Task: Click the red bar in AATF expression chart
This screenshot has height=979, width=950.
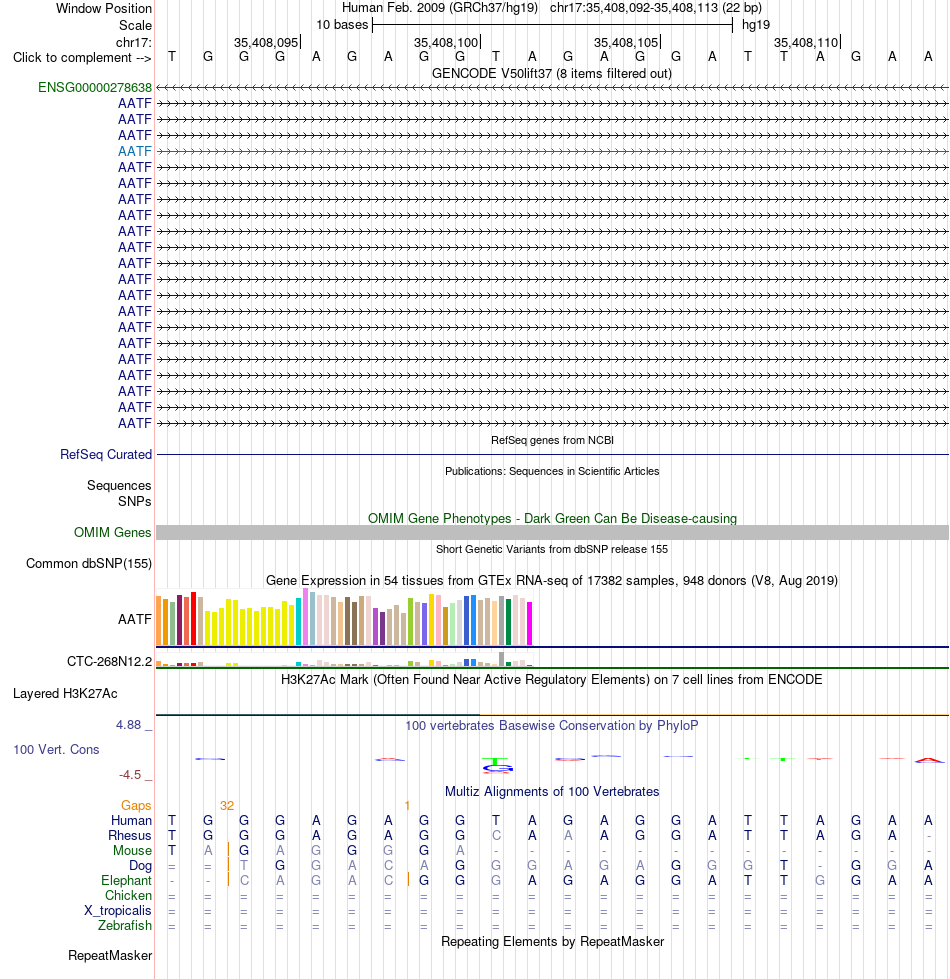Action: 193,618
